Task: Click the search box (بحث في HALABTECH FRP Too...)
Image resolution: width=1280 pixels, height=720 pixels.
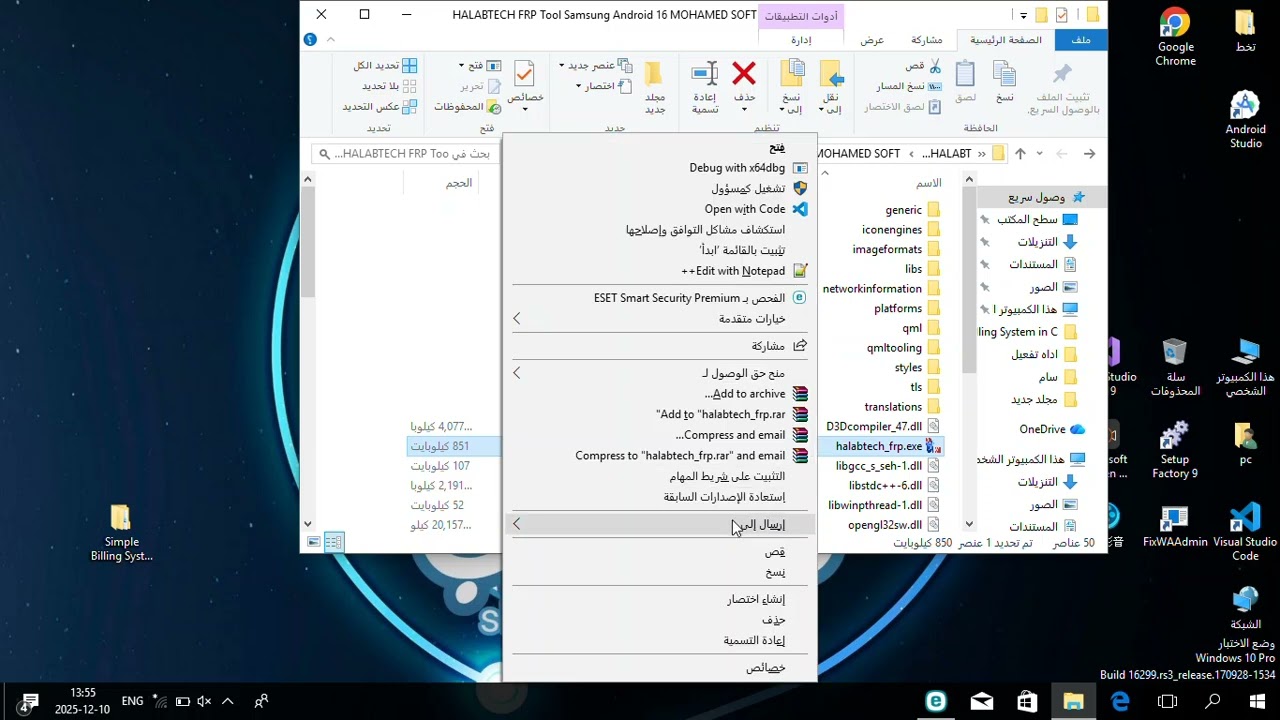Action: pos(406,153)
